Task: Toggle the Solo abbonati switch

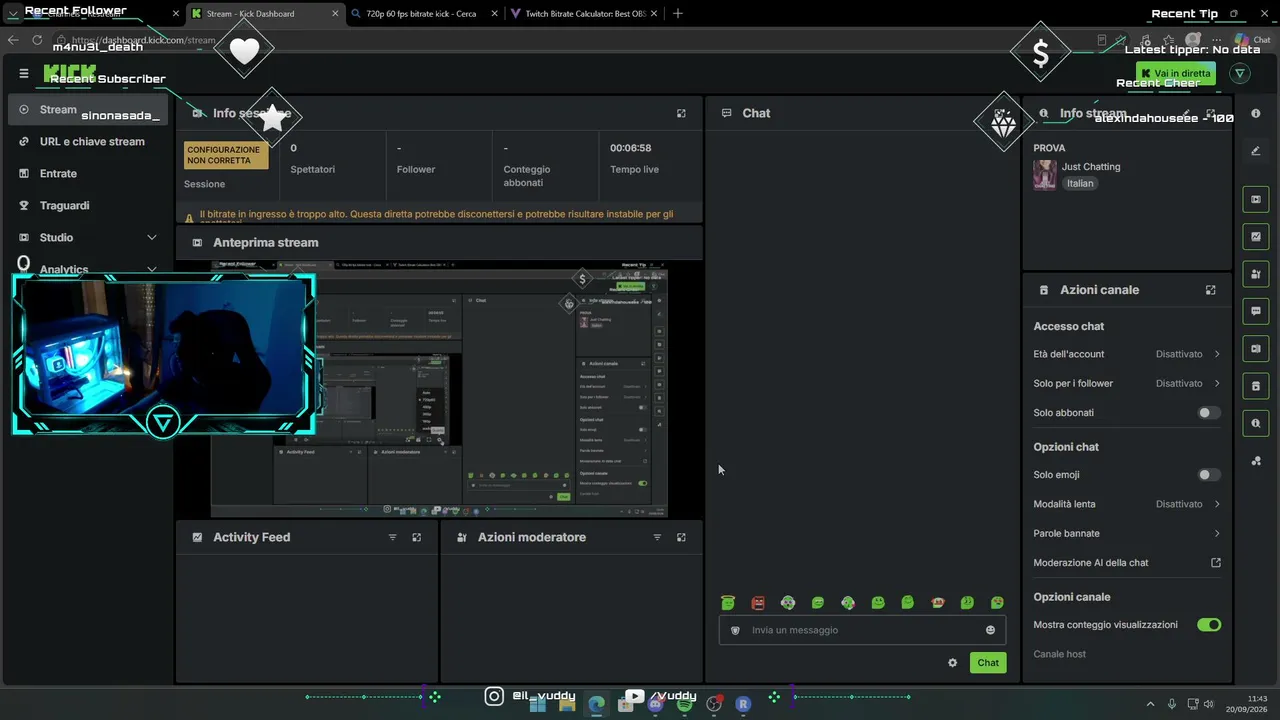Action: (1209, 413)
